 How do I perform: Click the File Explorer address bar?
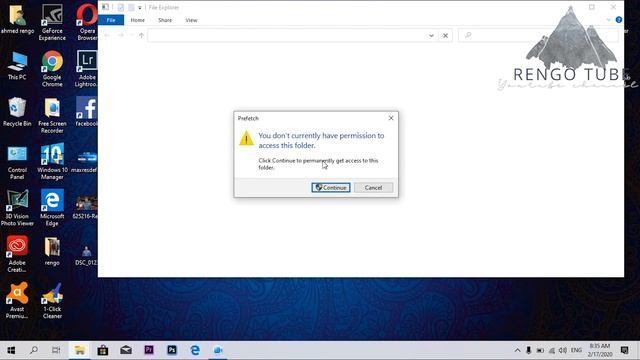pos(286,36)
